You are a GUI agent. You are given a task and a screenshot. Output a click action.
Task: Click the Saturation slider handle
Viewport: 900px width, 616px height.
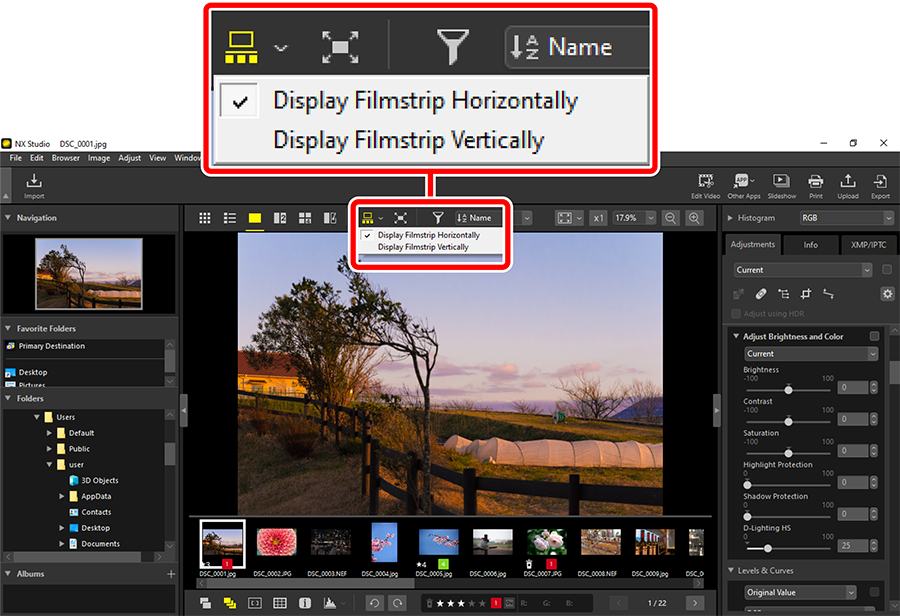coord(789,453)
